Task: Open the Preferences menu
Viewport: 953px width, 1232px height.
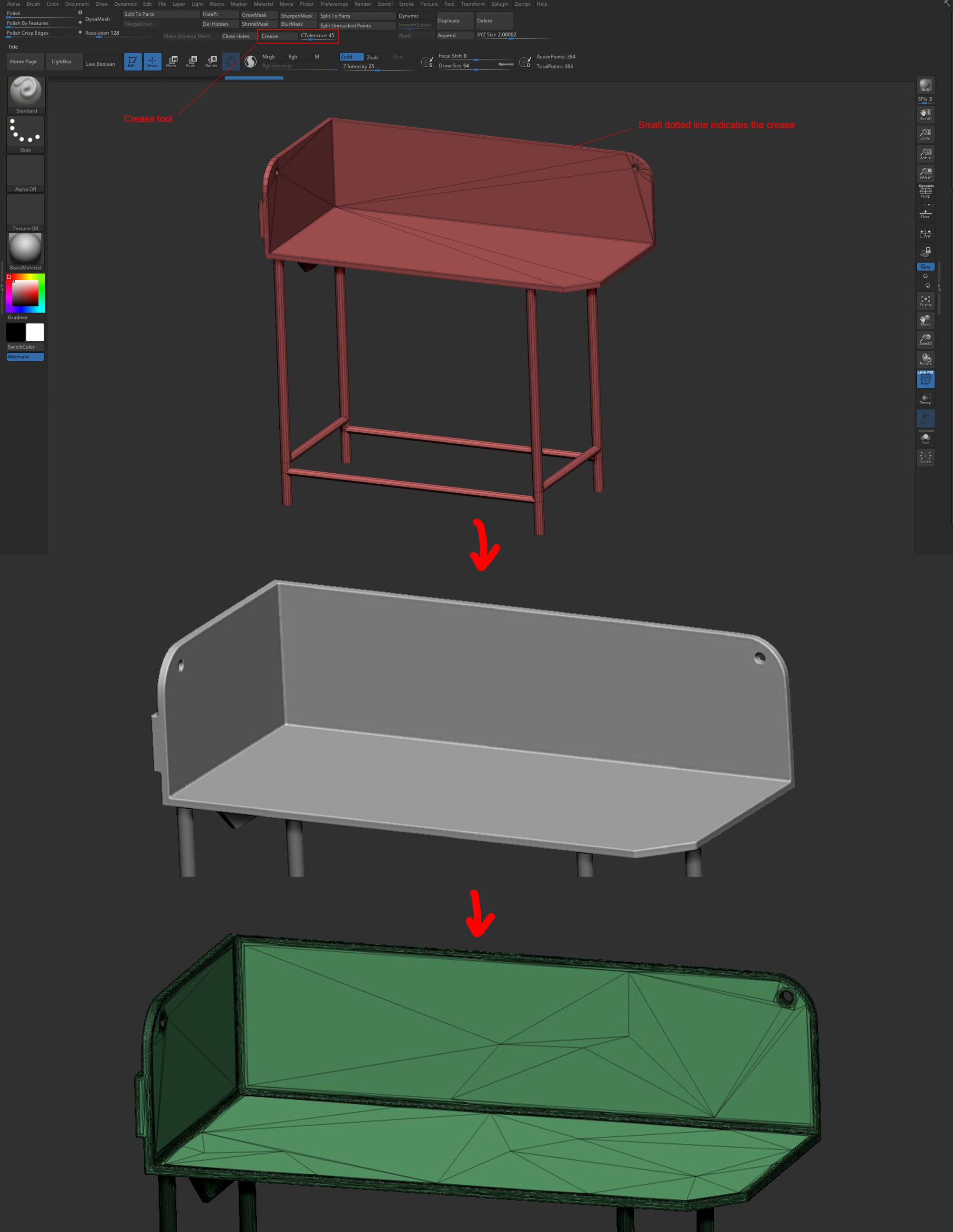Action: coord(334,4)
